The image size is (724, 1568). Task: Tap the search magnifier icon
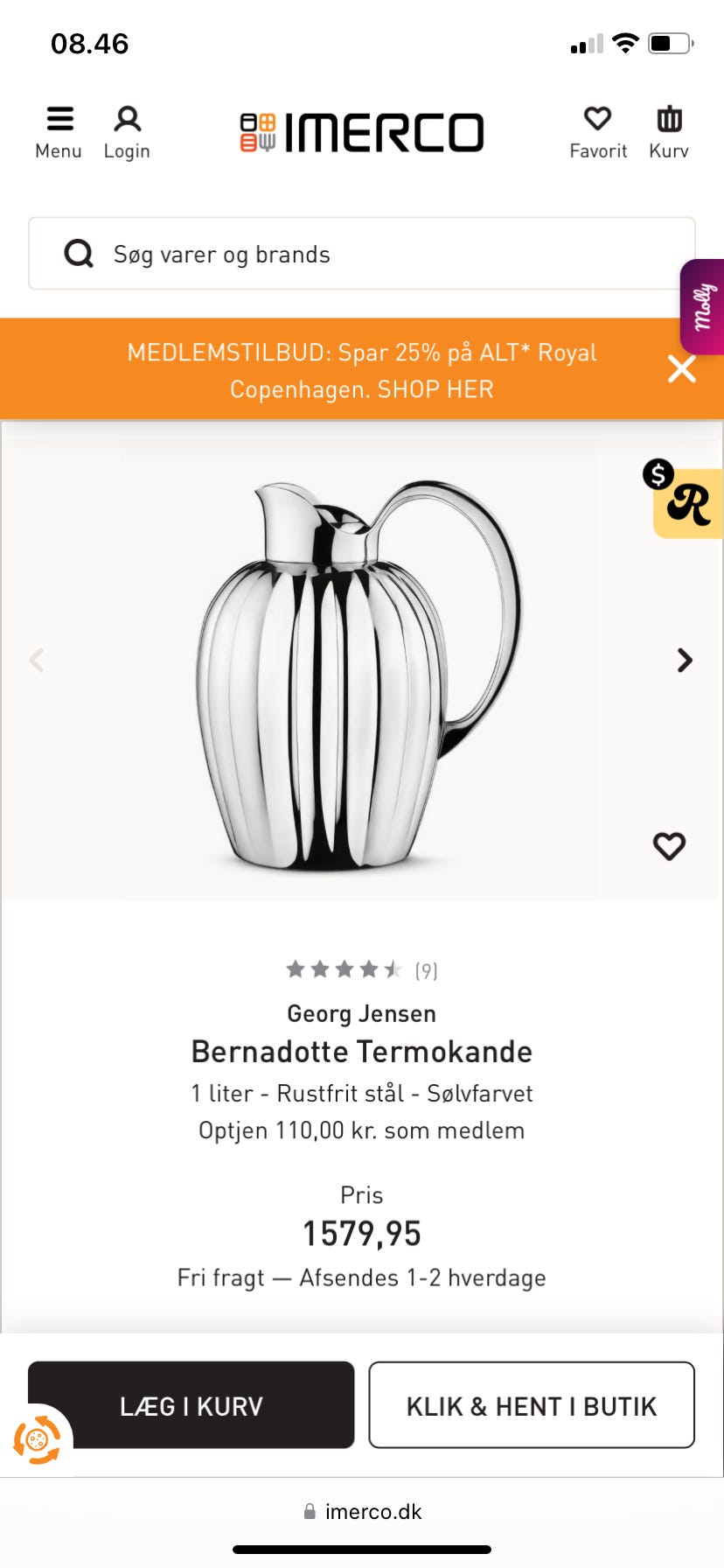point(79,254)
